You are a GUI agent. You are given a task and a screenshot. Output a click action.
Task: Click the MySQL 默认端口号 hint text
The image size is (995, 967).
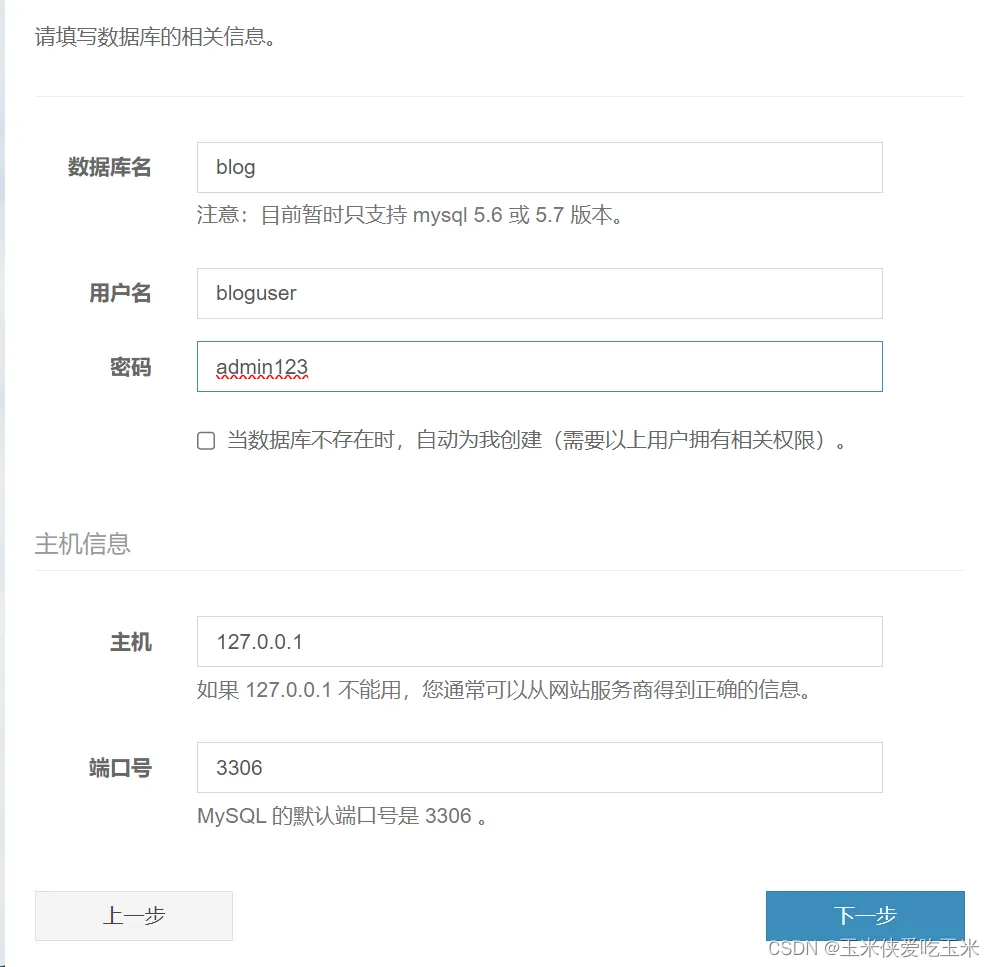pyautogui.click(x=343, y=816)
